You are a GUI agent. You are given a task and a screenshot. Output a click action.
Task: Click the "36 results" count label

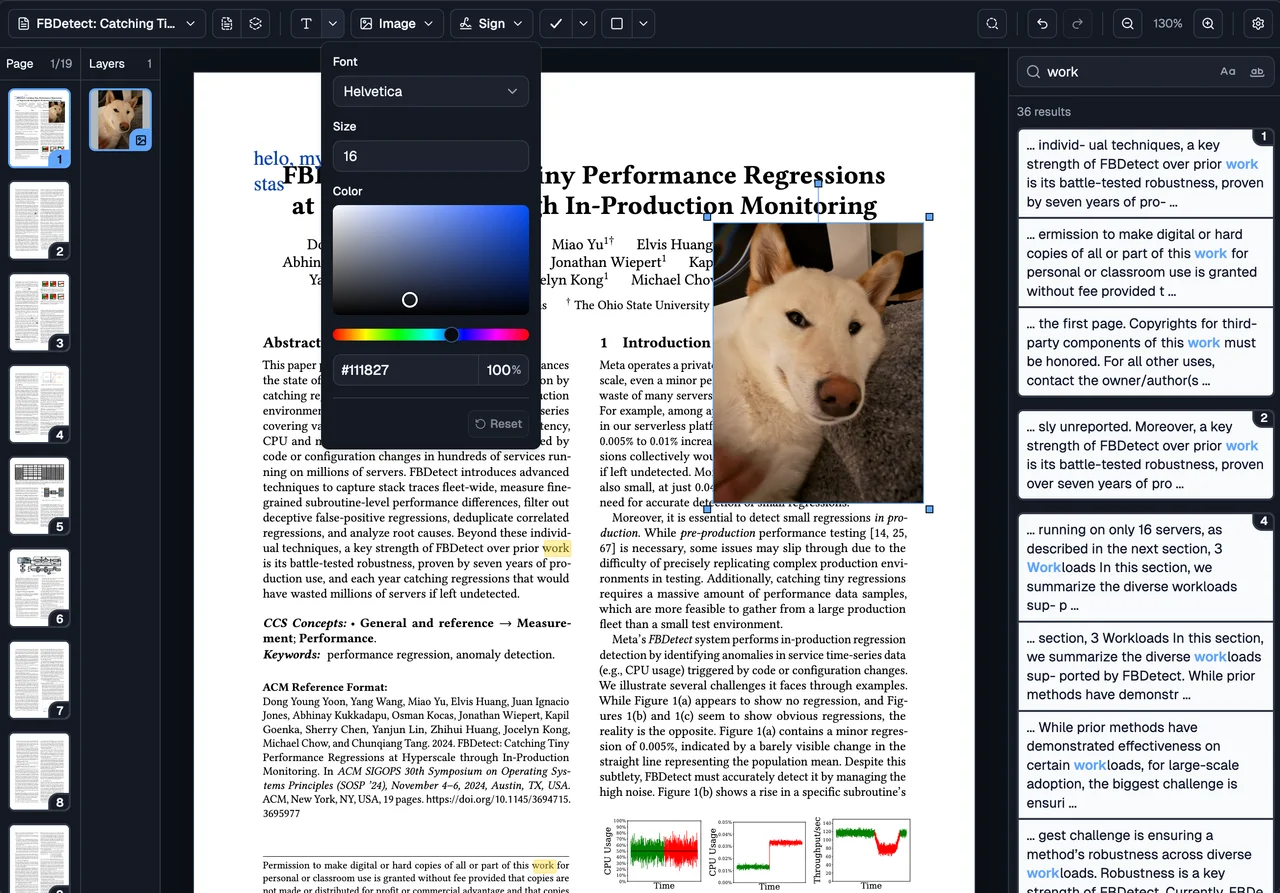[x=1044, y=112]
